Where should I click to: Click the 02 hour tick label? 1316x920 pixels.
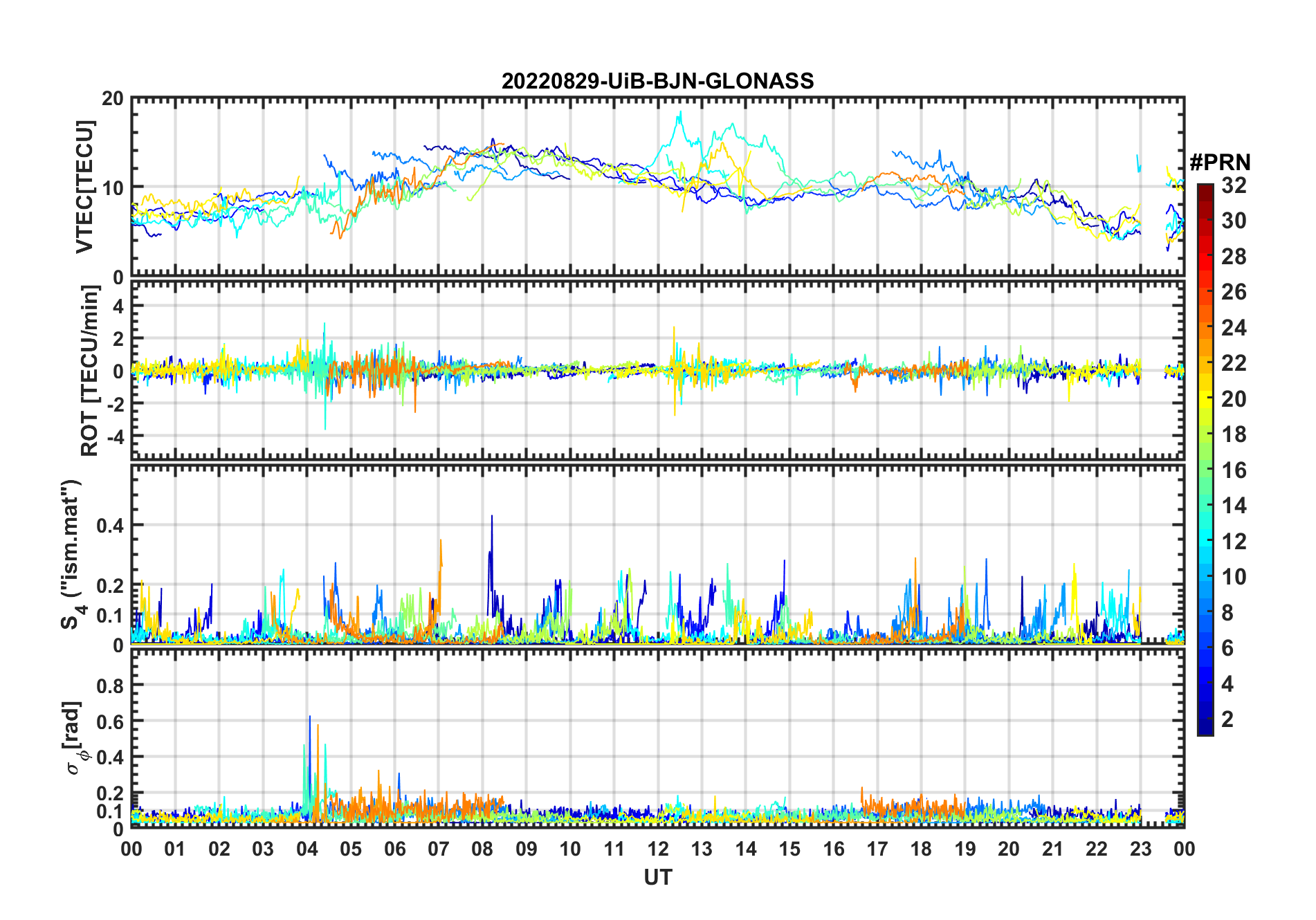[219, 849]
